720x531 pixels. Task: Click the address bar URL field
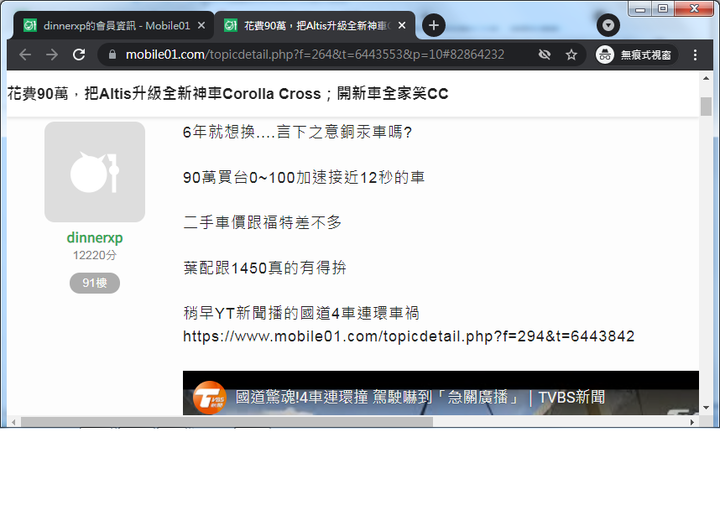pyautogui.click(x=315, y=55)
